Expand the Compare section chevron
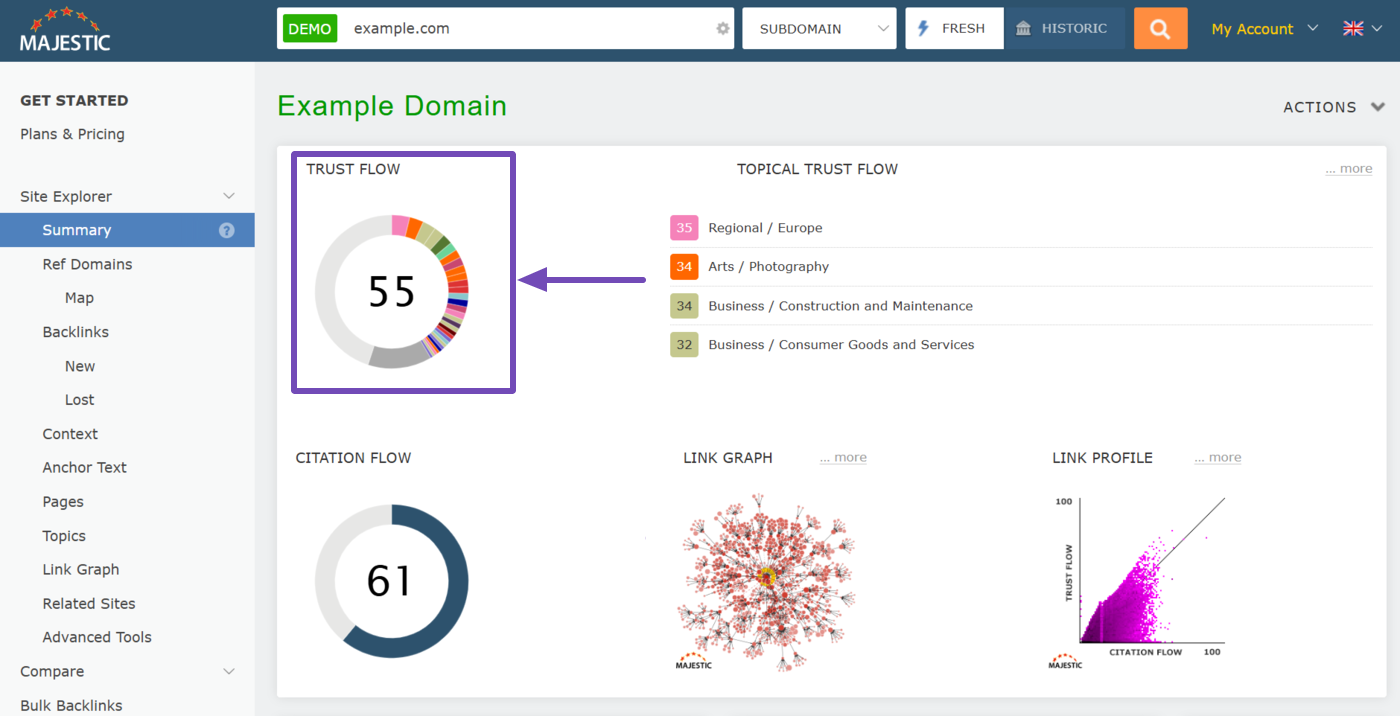The image size is (1400, 716). 229,671
